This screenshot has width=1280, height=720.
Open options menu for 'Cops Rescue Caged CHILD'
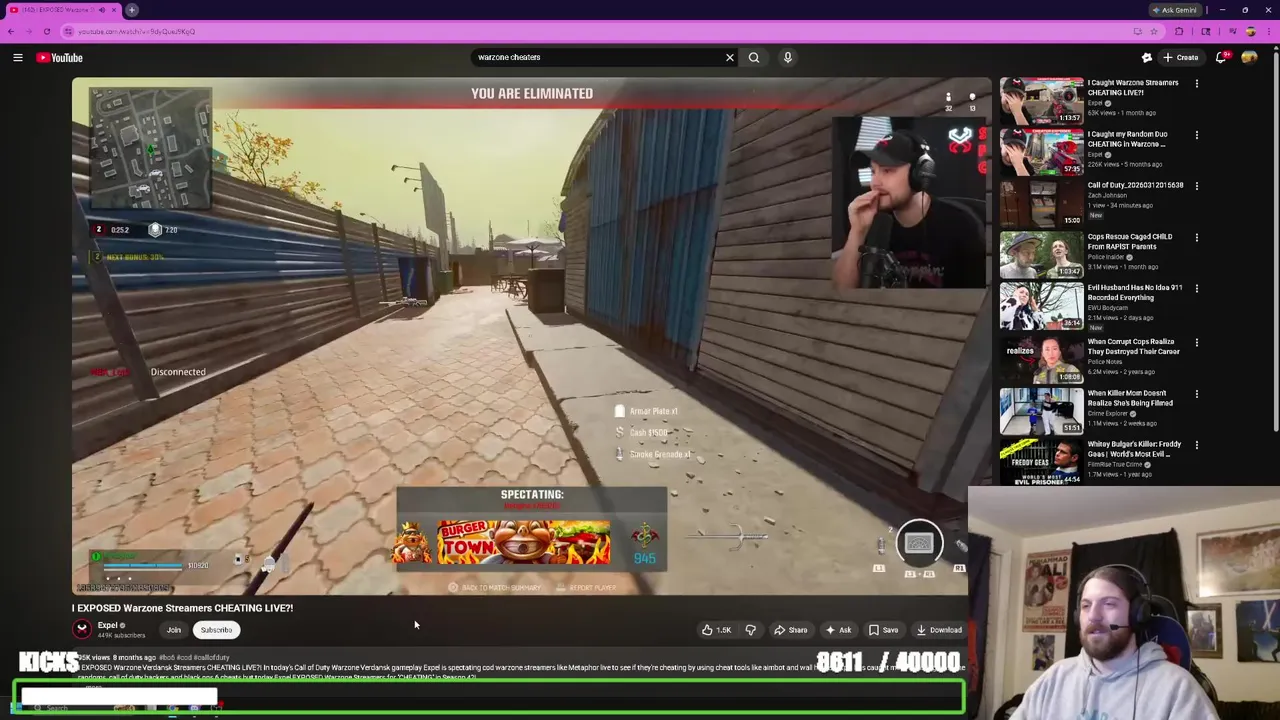1196,238
